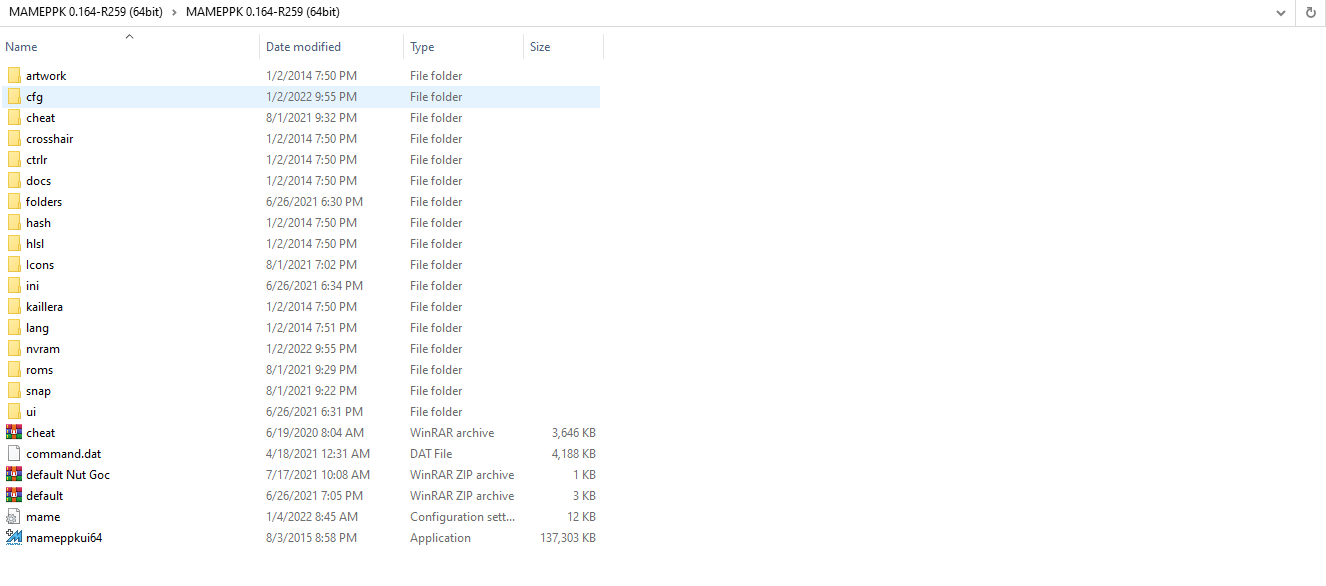Click the size value 4,188 KB

[574, 454]
